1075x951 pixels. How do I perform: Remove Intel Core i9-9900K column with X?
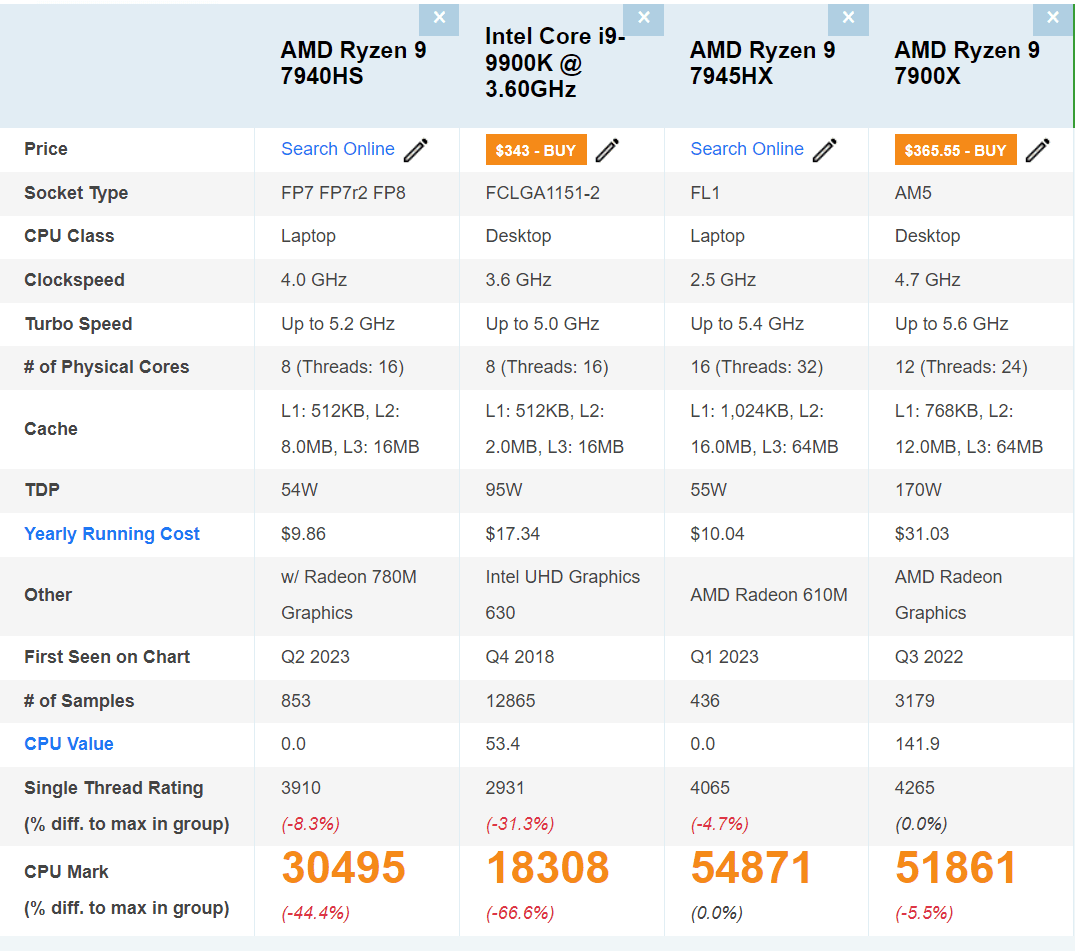[643, 19]
